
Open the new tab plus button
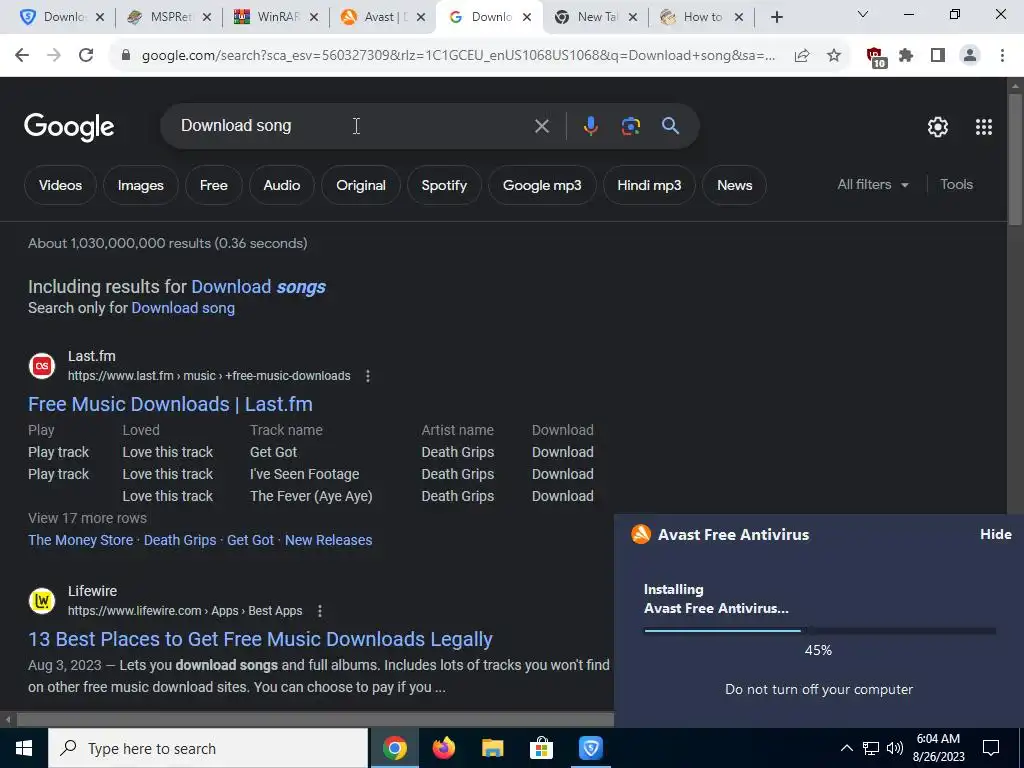[776, 17]
